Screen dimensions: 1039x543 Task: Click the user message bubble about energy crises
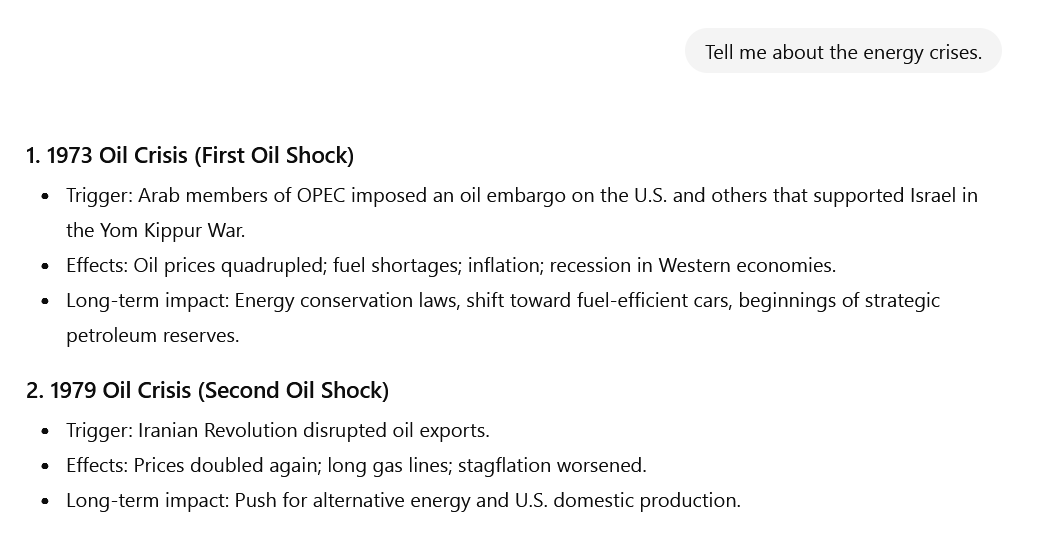[x=843, y=52]
